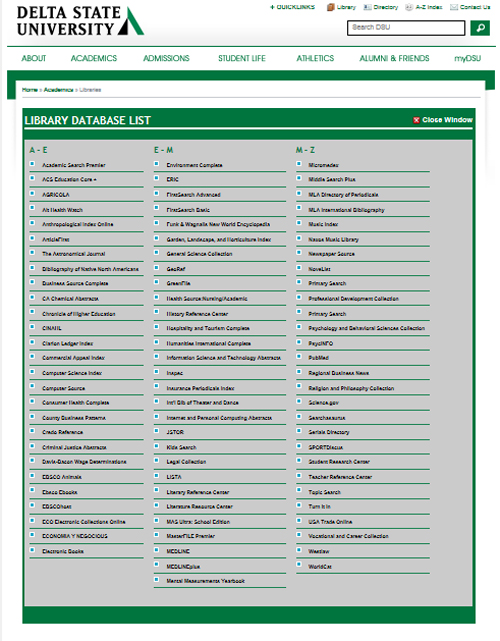Viewport: 500px width, 641px height.
Task: Click the red X Close Window icon
Action: (416, 120)
